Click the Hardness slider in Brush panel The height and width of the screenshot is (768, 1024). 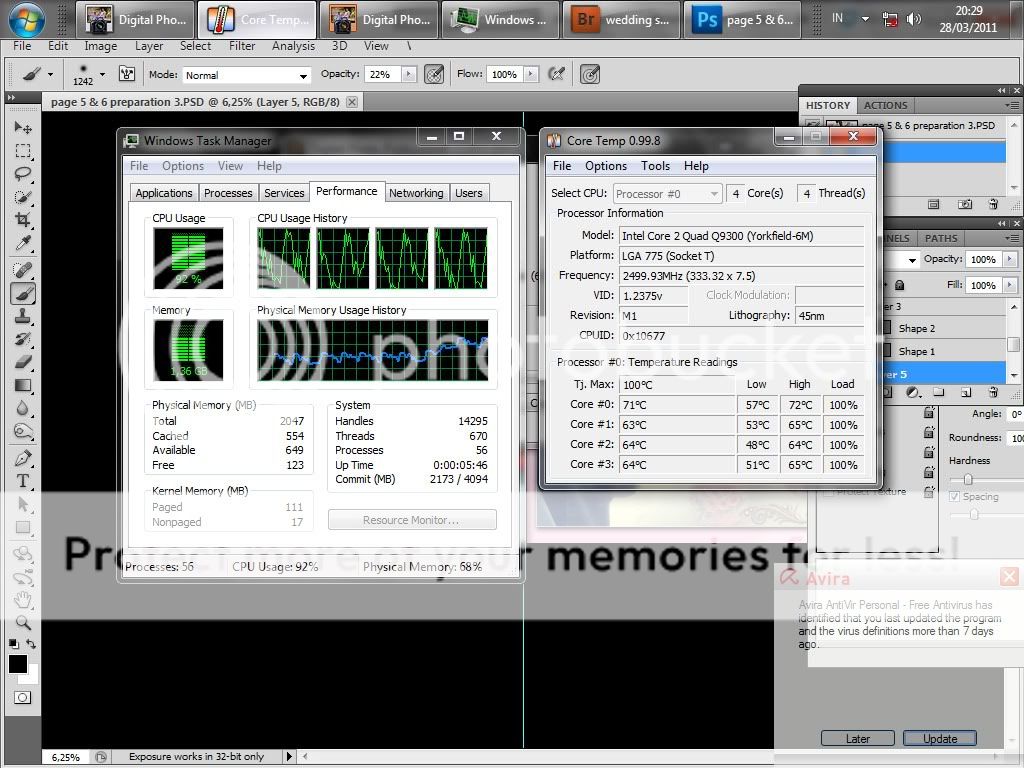tap(968, 479)
